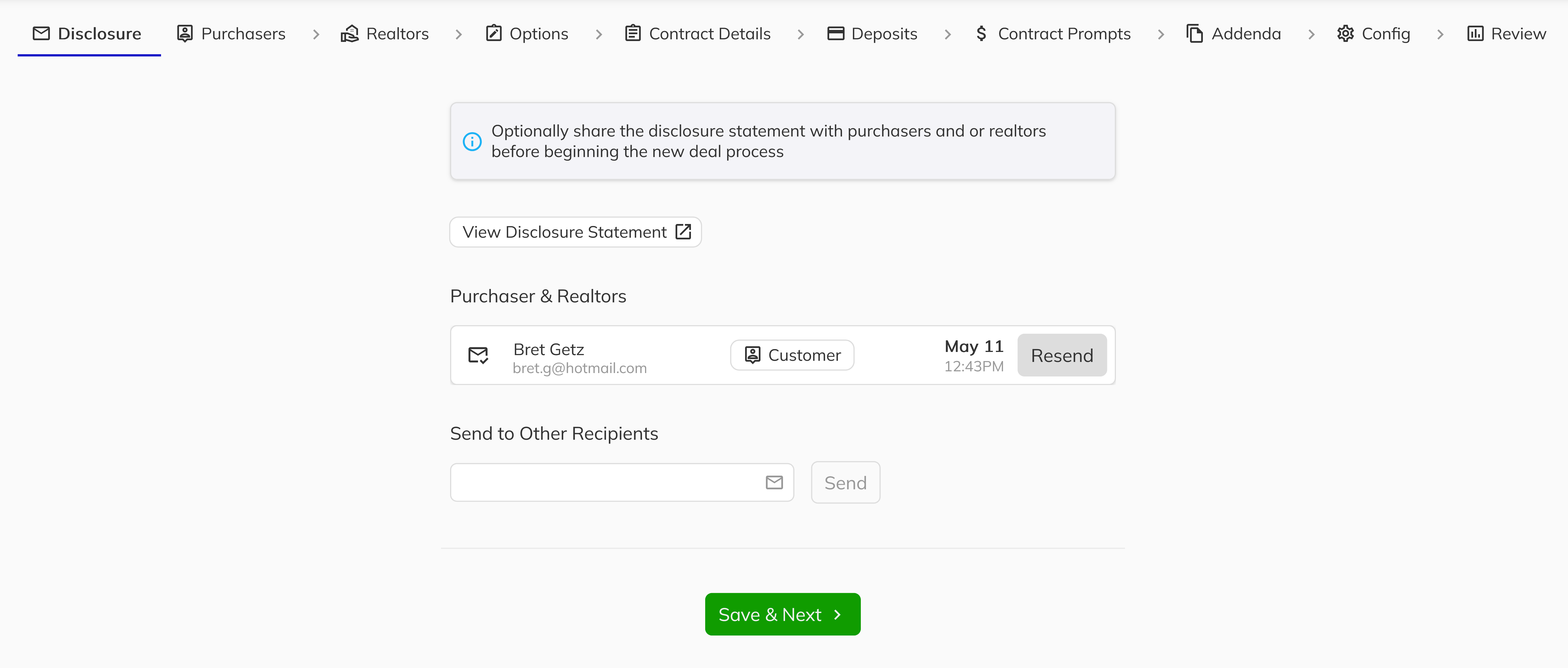Click the blue info icon in banner

point(472,141)
